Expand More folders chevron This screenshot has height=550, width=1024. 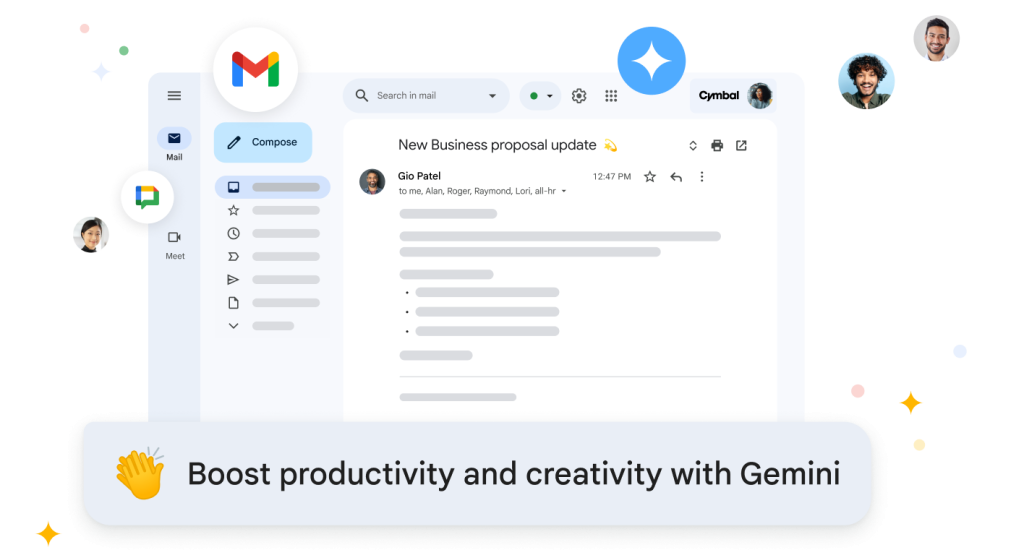(x=233, y=325)
